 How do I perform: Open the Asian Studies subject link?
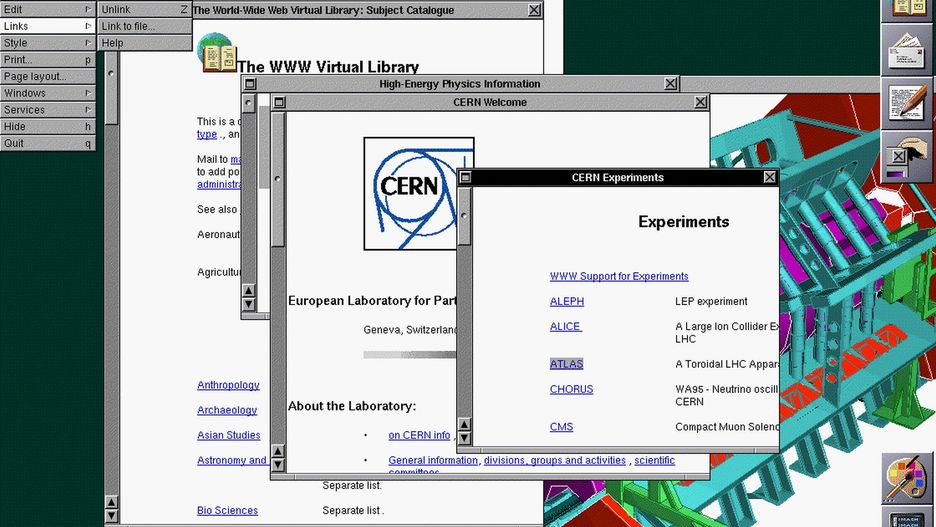tap(229, 435)
